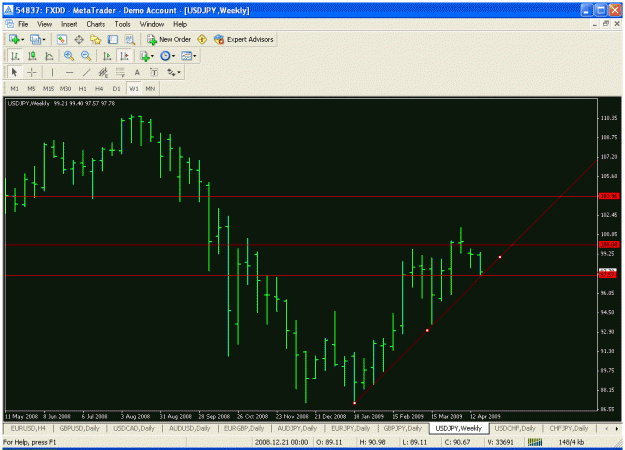Show the Market Watch window icon
Screen dimensions: 625x450
61,39
